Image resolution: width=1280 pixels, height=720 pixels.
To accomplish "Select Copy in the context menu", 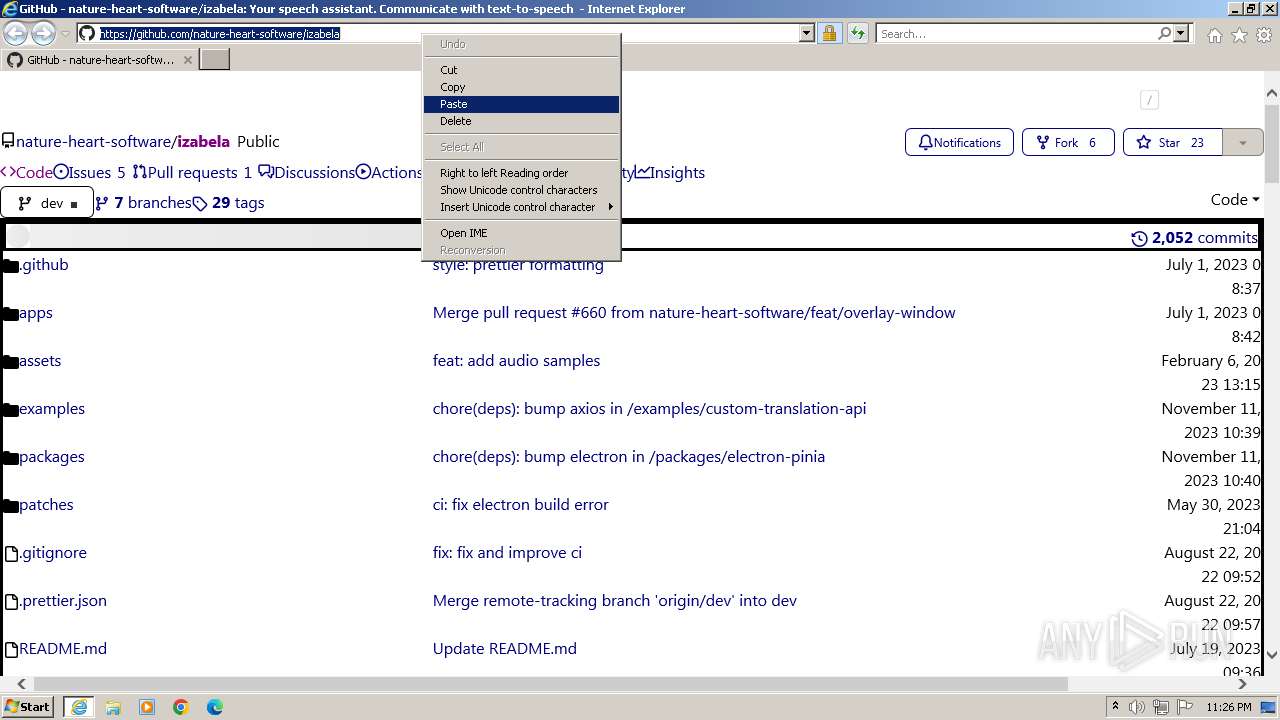I will tap(521, 87).
